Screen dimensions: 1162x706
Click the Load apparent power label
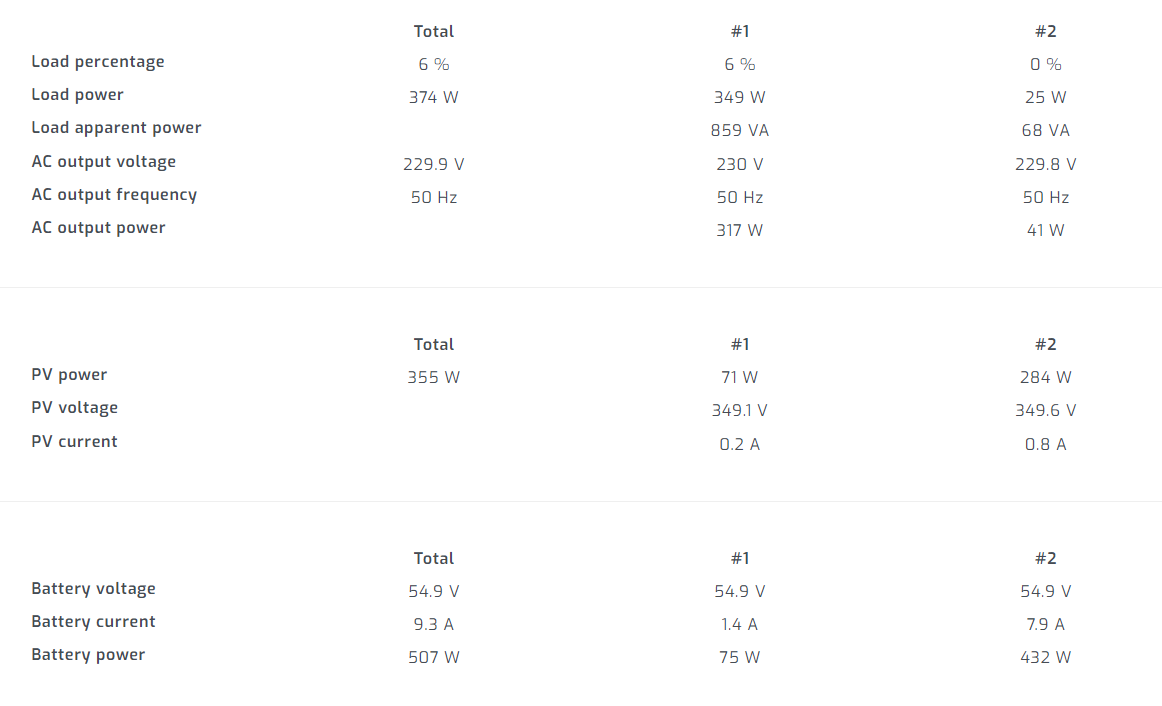coord(116,128)
